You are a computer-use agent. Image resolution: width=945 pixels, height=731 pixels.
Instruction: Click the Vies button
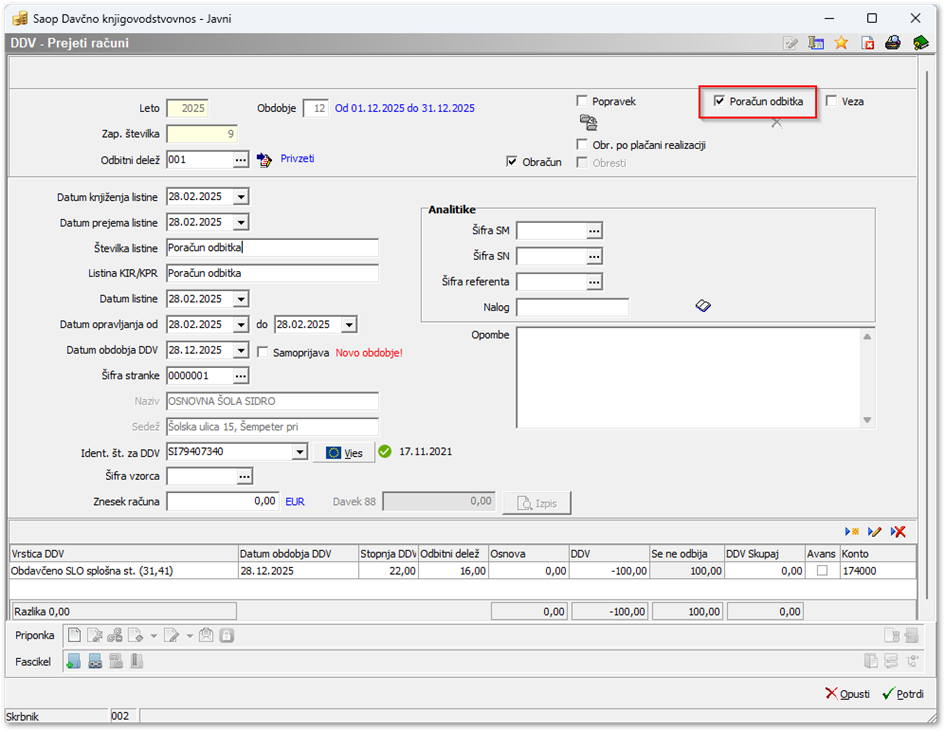click(344, 452)
